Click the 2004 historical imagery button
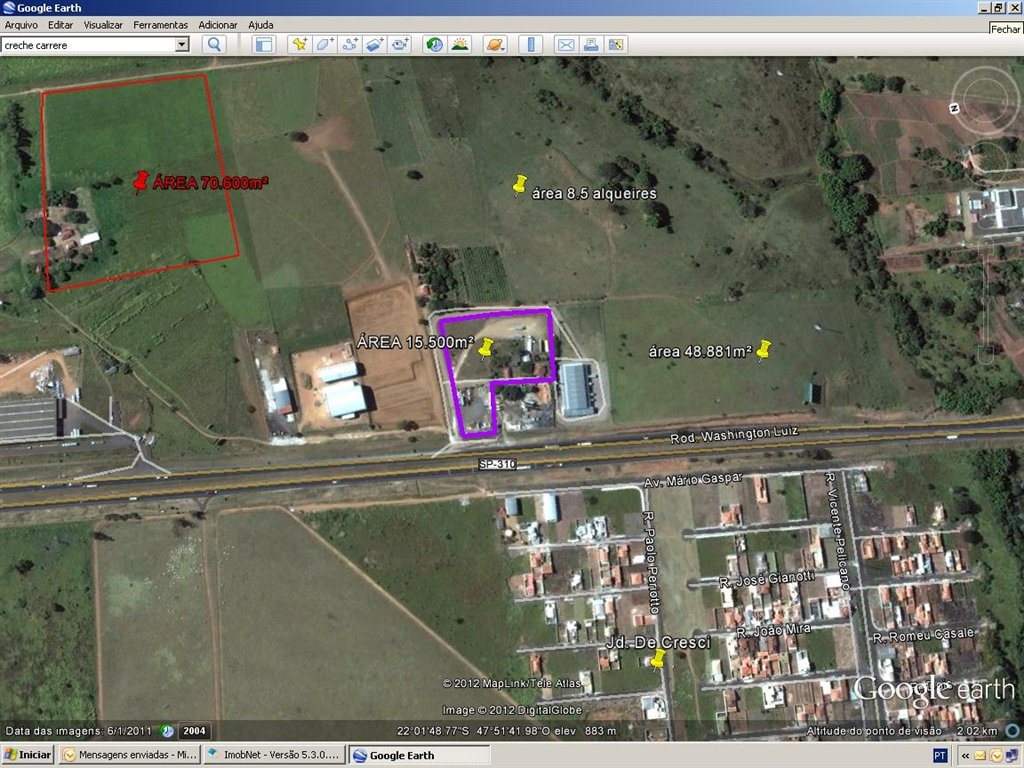Viewport: 1024px width, 768px height. coord(194,731)
